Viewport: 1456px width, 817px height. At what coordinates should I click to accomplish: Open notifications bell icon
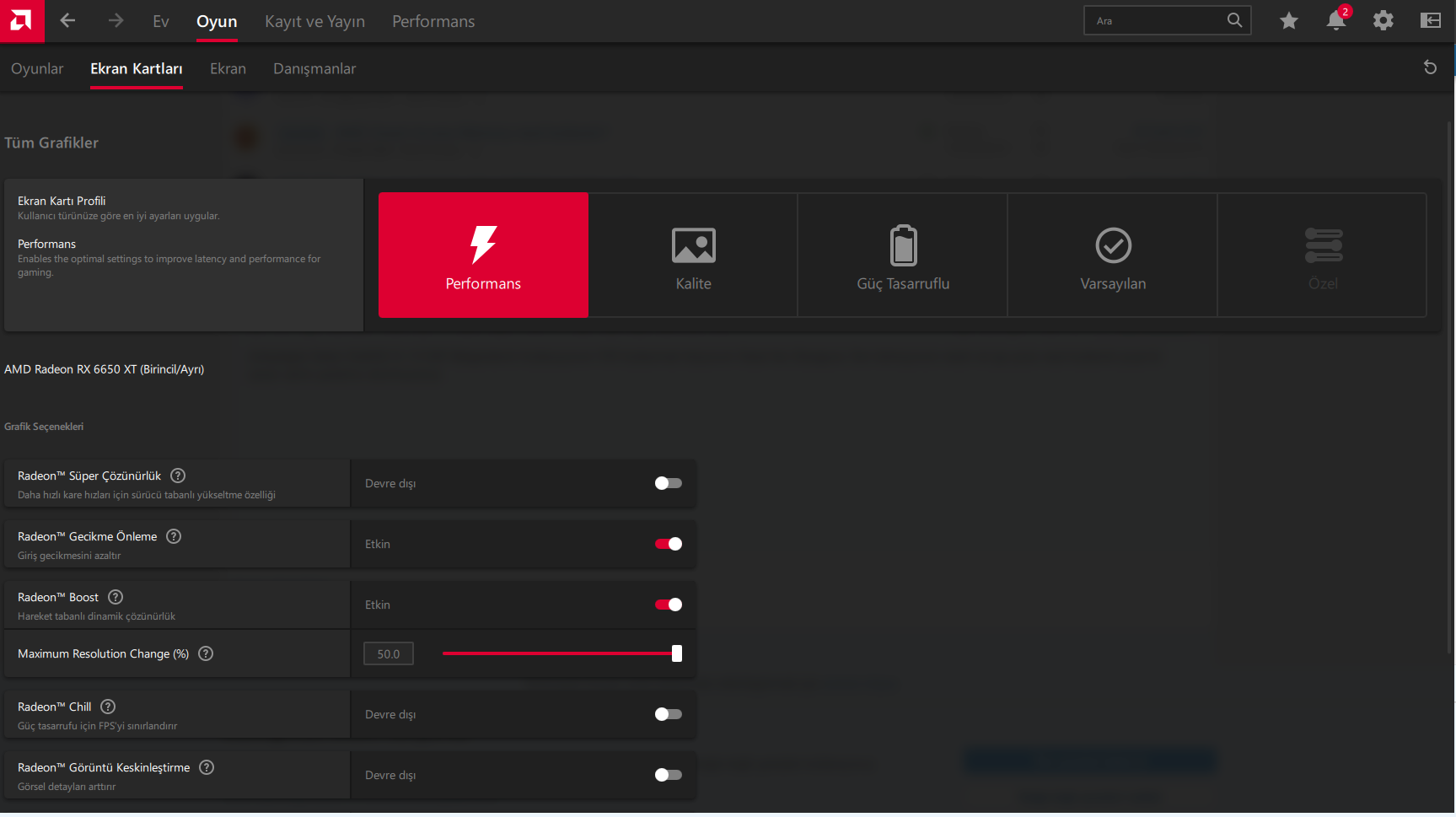point(1336,20)
